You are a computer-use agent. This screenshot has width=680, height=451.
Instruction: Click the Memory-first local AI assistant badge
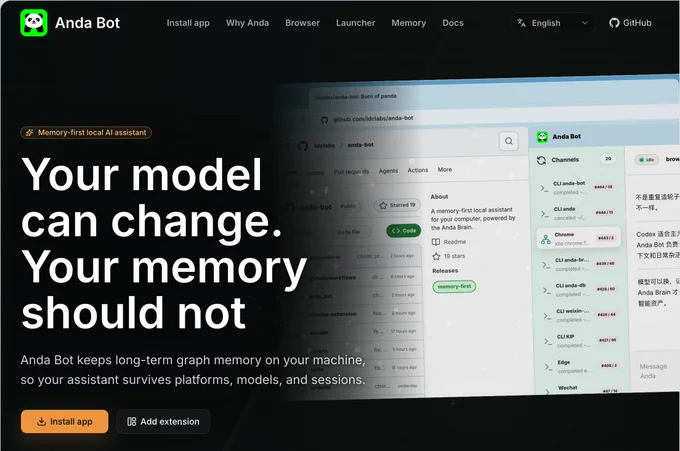pyautogui.click(x=86, y=133)
